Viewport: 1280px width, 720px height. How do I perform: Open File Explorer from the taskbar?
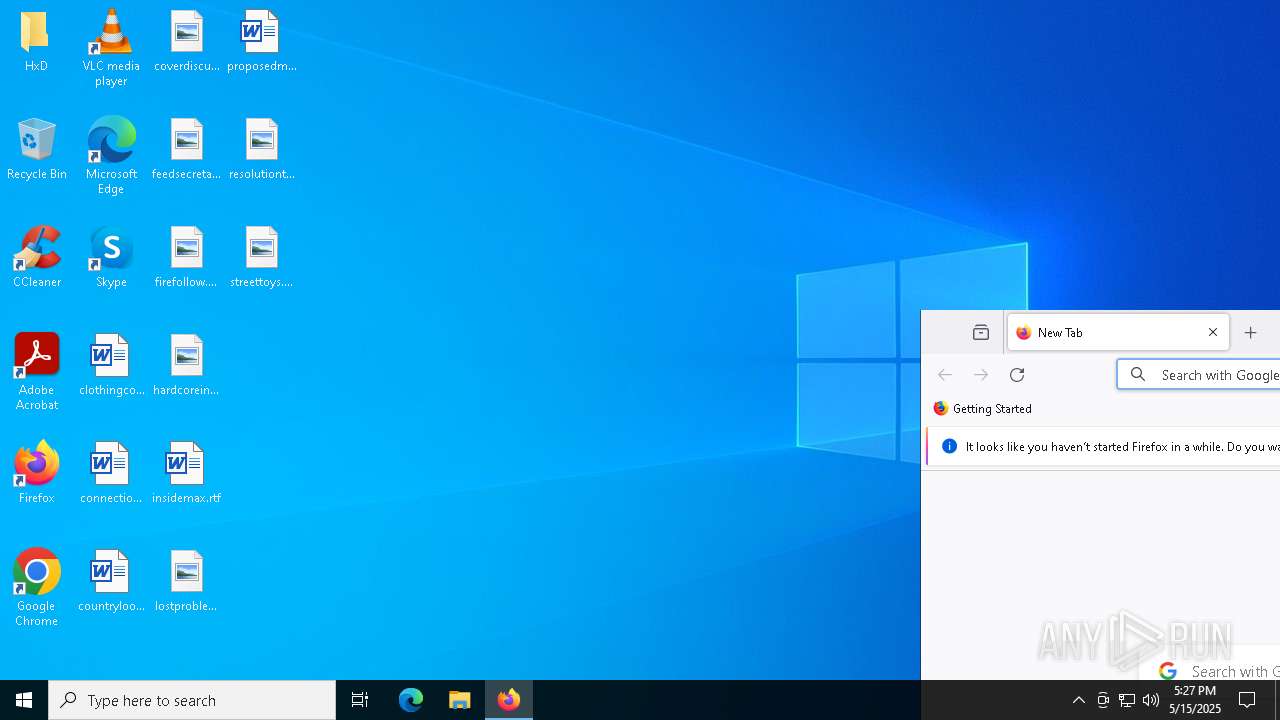(460, 700)
